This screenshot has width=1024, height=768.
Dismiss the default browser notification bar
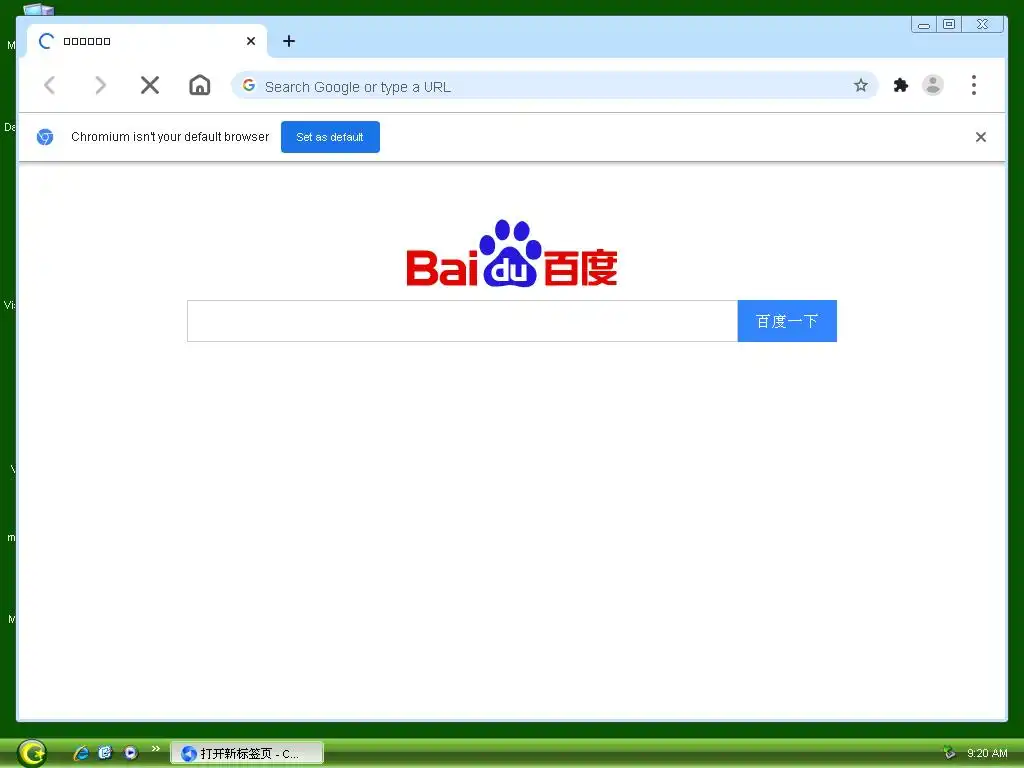981,137
